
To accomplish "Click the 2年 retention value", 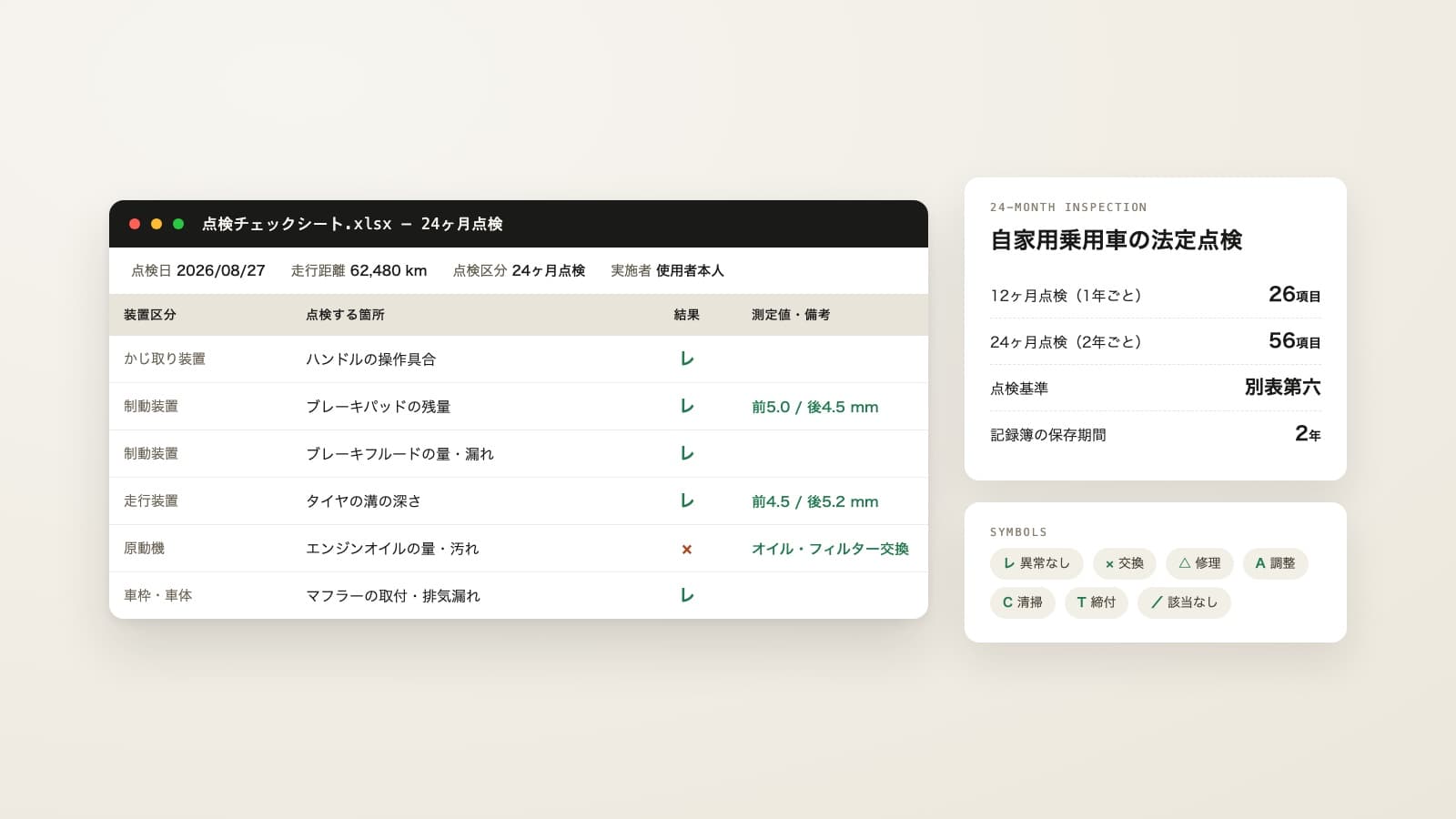I will tap(1308, 433).
